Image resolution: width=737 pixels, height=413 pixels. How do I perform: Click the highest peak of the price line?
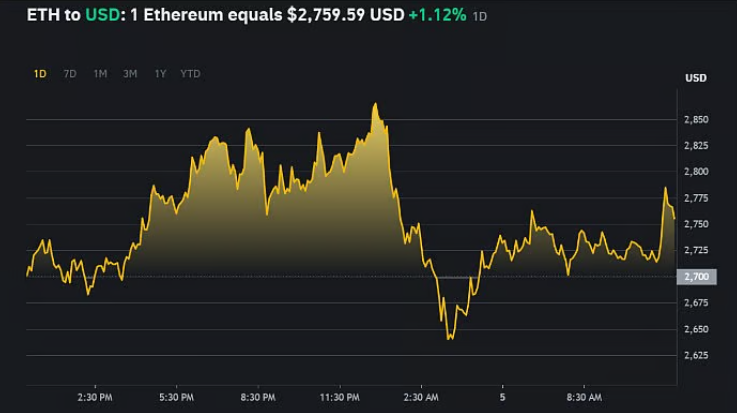(375, 103)
